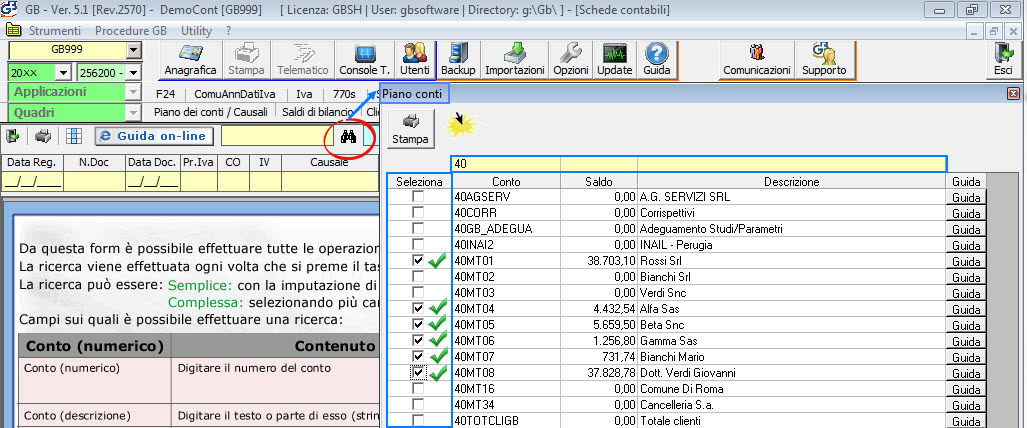Select the Dott. Verdi Giovanni description cell
The image size is (1027, 428).
pos(791,373)
